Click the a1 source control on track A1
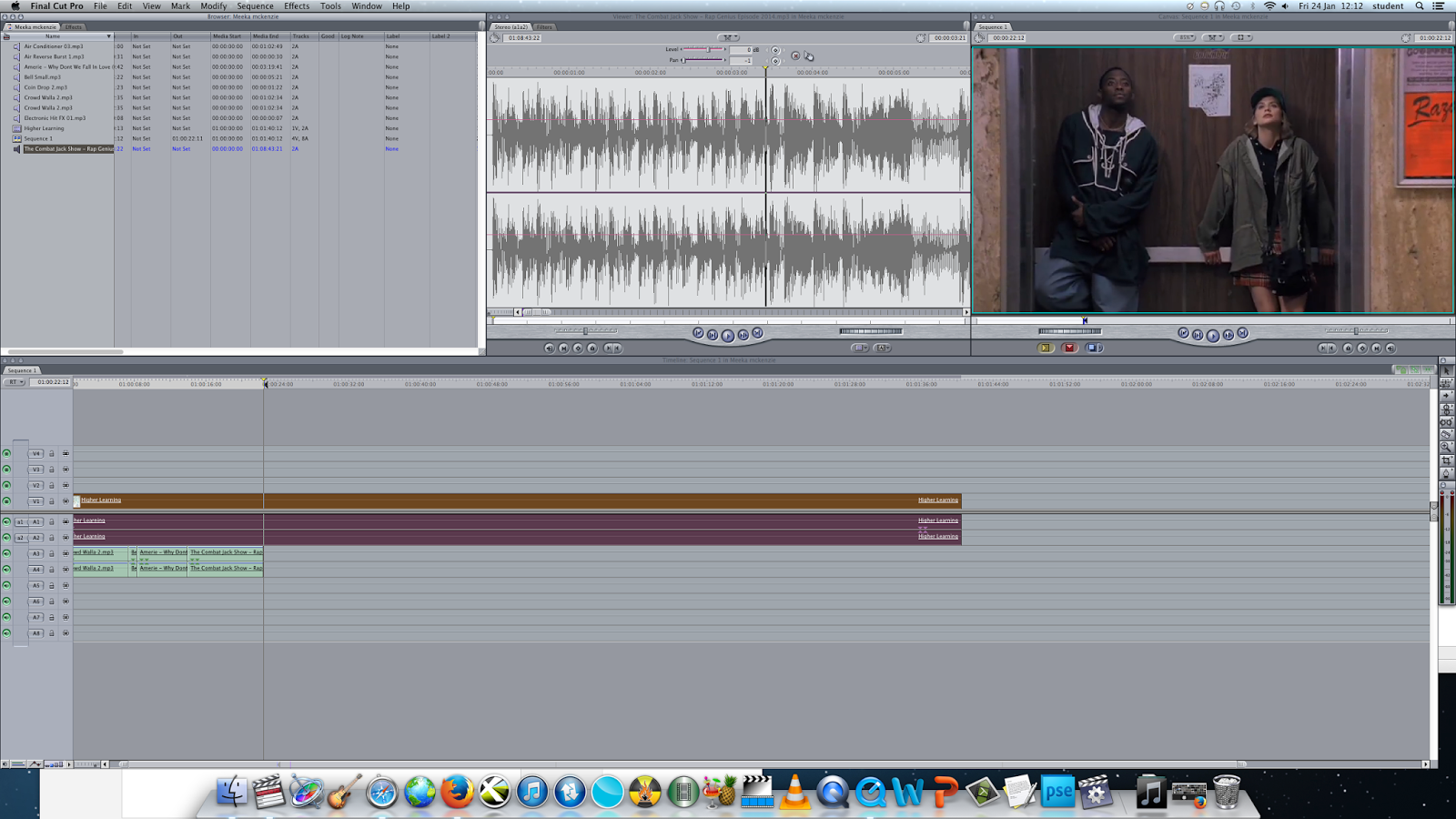The height and width of the screenshot is (819, 1456). coord(21,521)
